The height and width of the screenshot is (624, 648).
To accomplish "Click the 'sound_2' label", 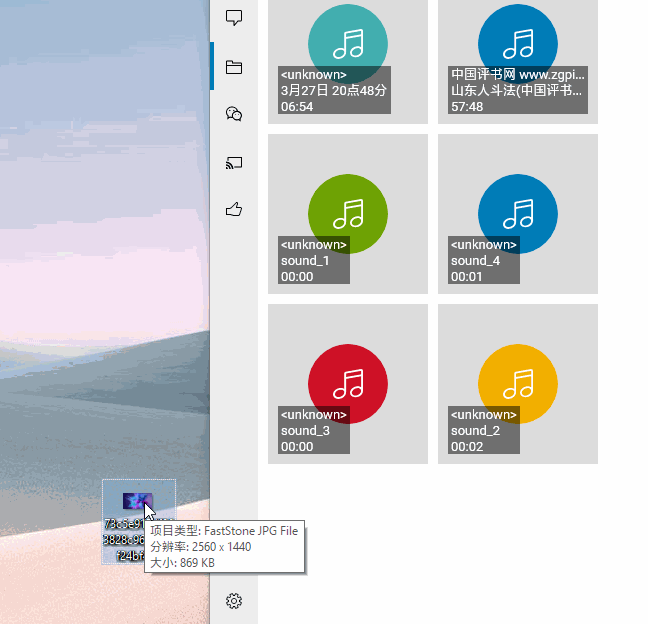I will pyautogui.click(x=475, y=431).
